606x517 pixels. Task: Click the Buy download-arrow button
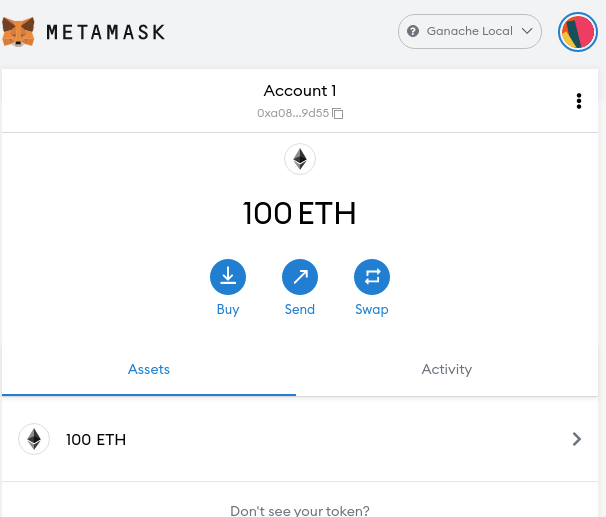(228, 277)
